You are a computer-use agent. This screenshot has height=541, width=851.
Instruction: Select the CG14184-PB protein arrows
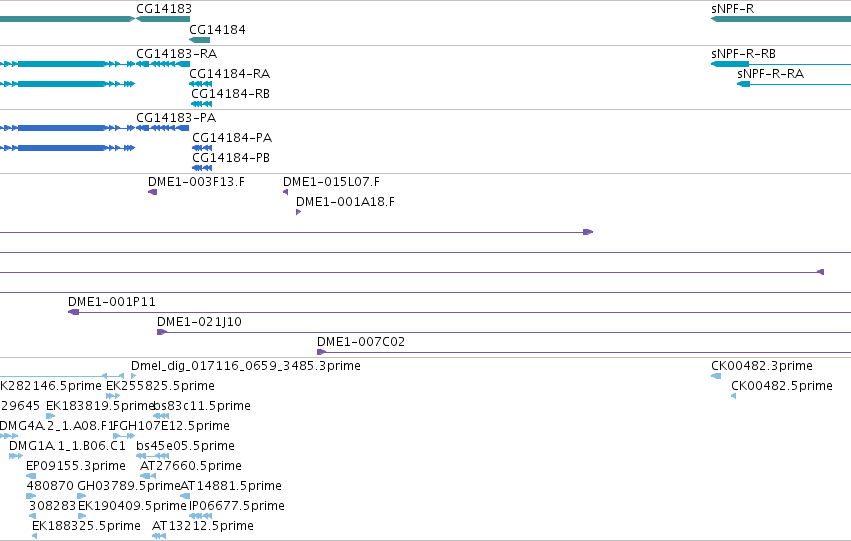pyautogui.click(x=202, y=168)
